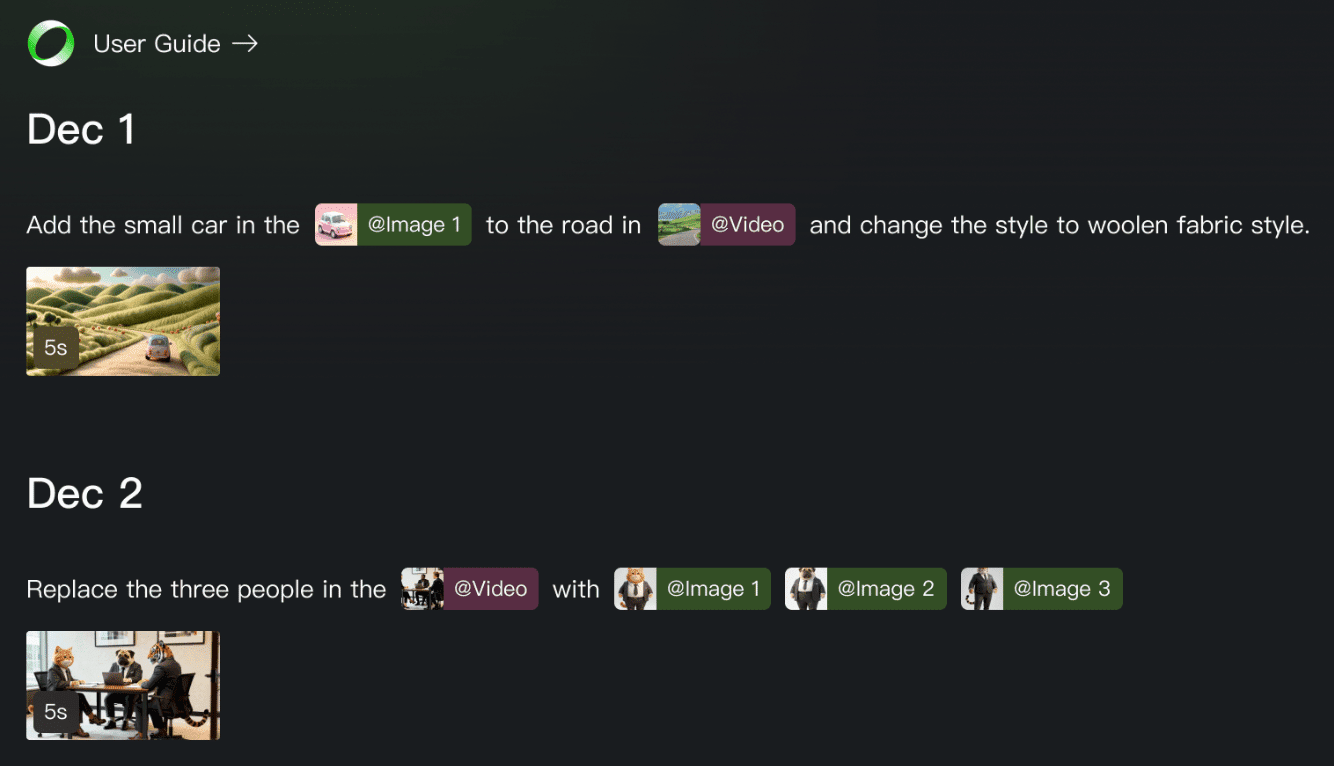The image size is (1334, 766).
Task: Click the 5s badge on animals meeting video
Action: coord(56,712)
